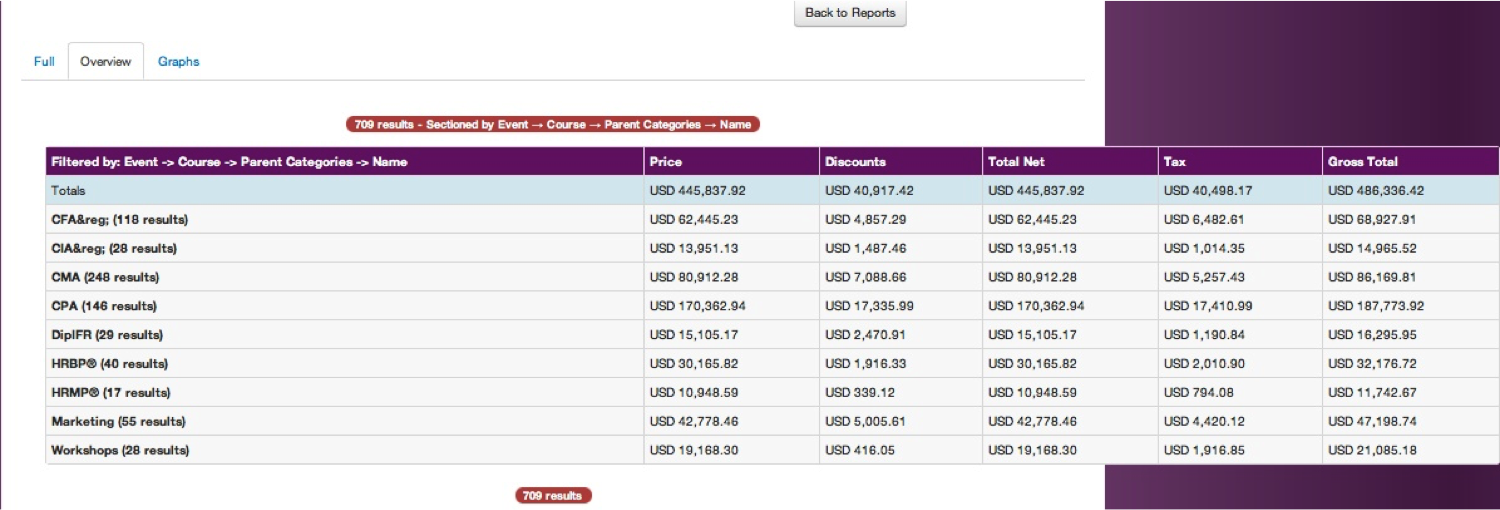
Task: Open the CMA (248 results) section
Action: (105, 278)
